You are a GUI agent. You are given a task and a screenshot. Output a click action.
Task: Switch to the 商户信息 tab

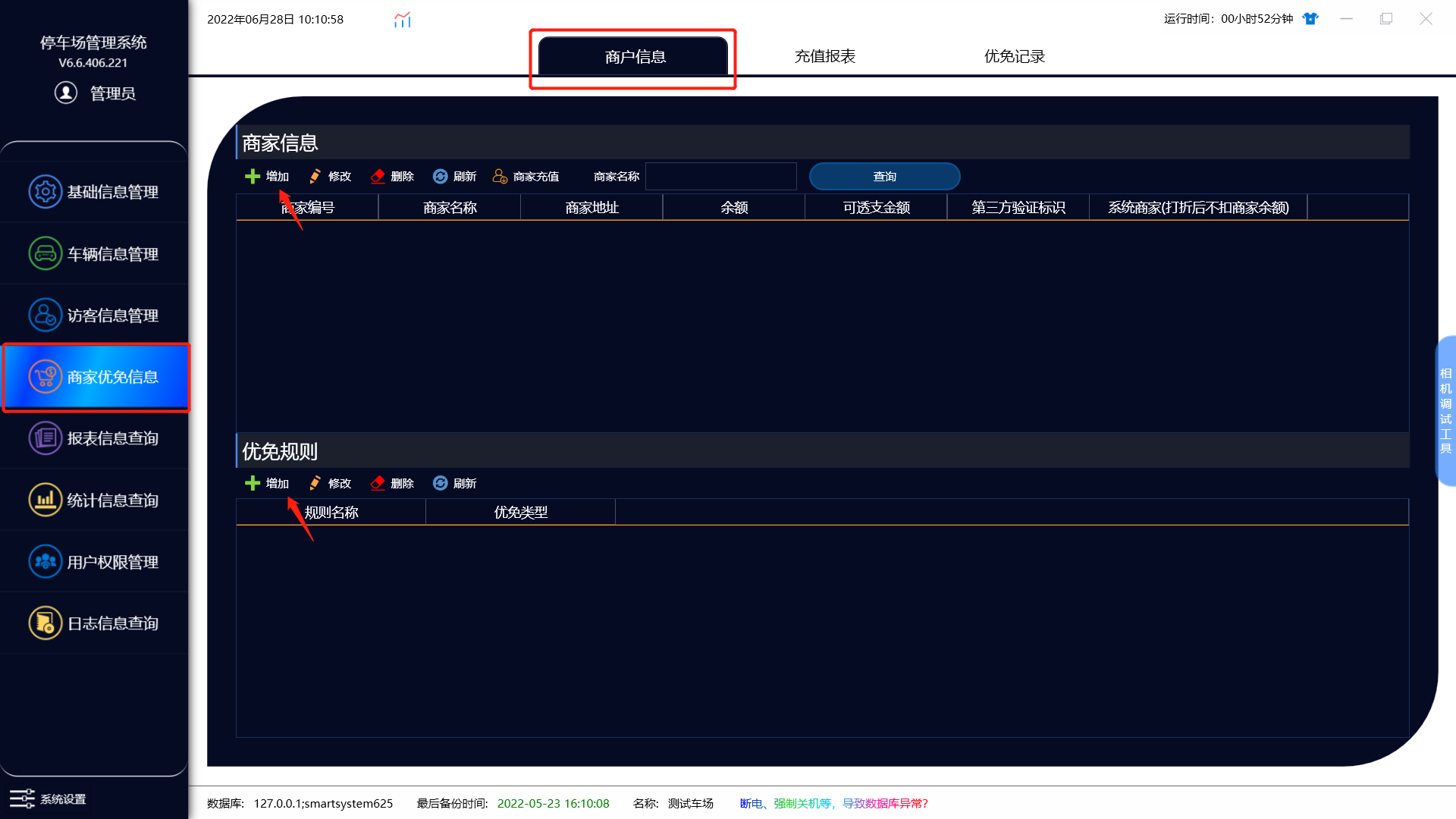[634, 57]
